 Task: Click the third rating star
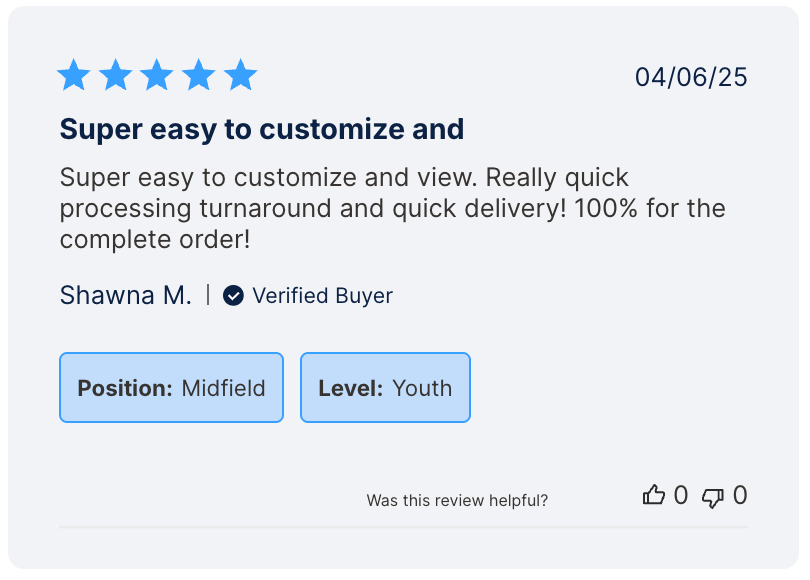point(157,75)
